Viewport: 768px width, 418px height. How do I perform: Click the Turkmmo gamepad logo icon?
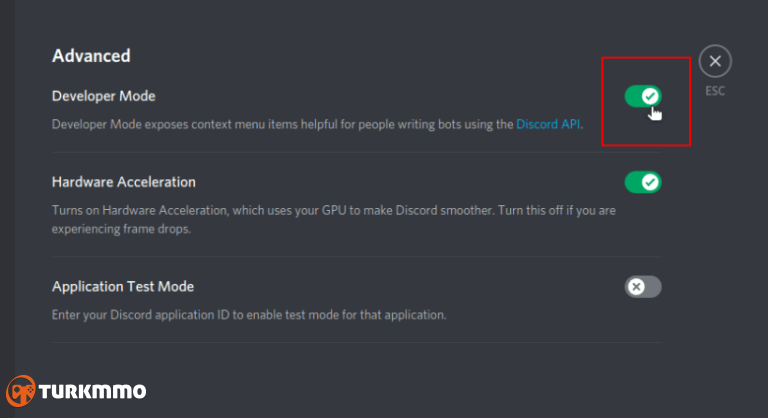pos(21,391)
